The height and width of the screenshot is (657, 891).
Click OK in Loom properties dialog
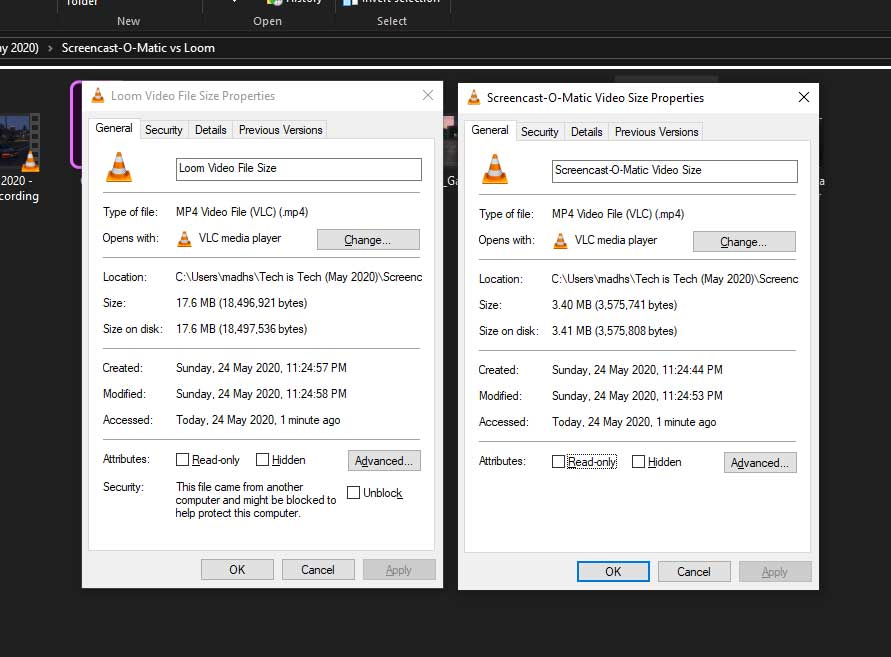[237, 569]
